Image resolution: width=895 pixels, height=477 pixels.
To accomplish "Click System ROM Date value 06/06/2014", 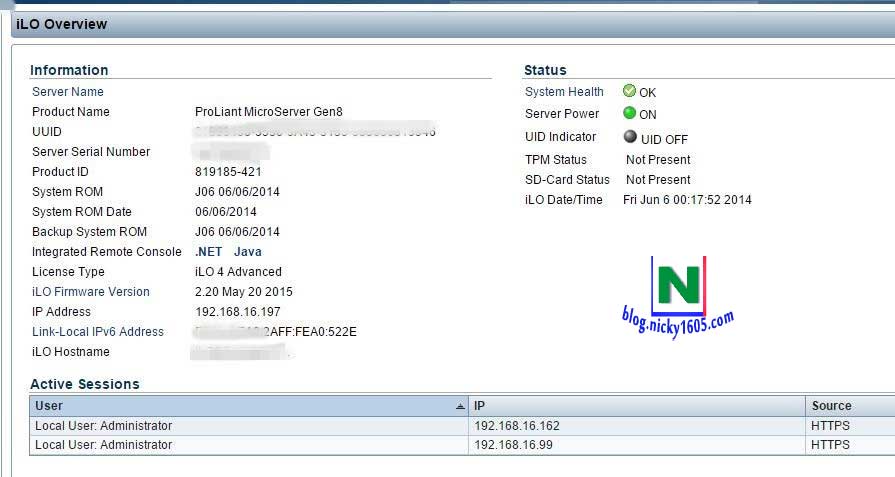I will pos(225,212).
